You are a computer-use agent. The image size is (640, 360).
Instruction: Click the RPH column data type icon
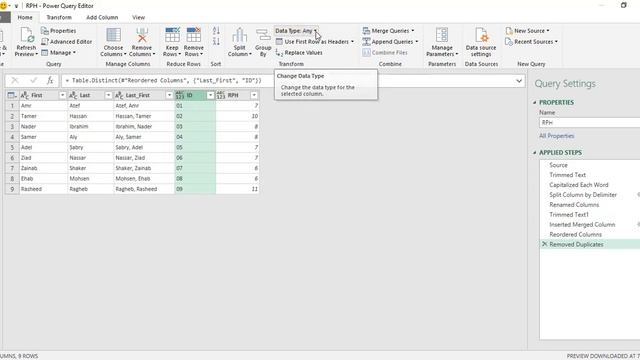click(x=221, y=95)
